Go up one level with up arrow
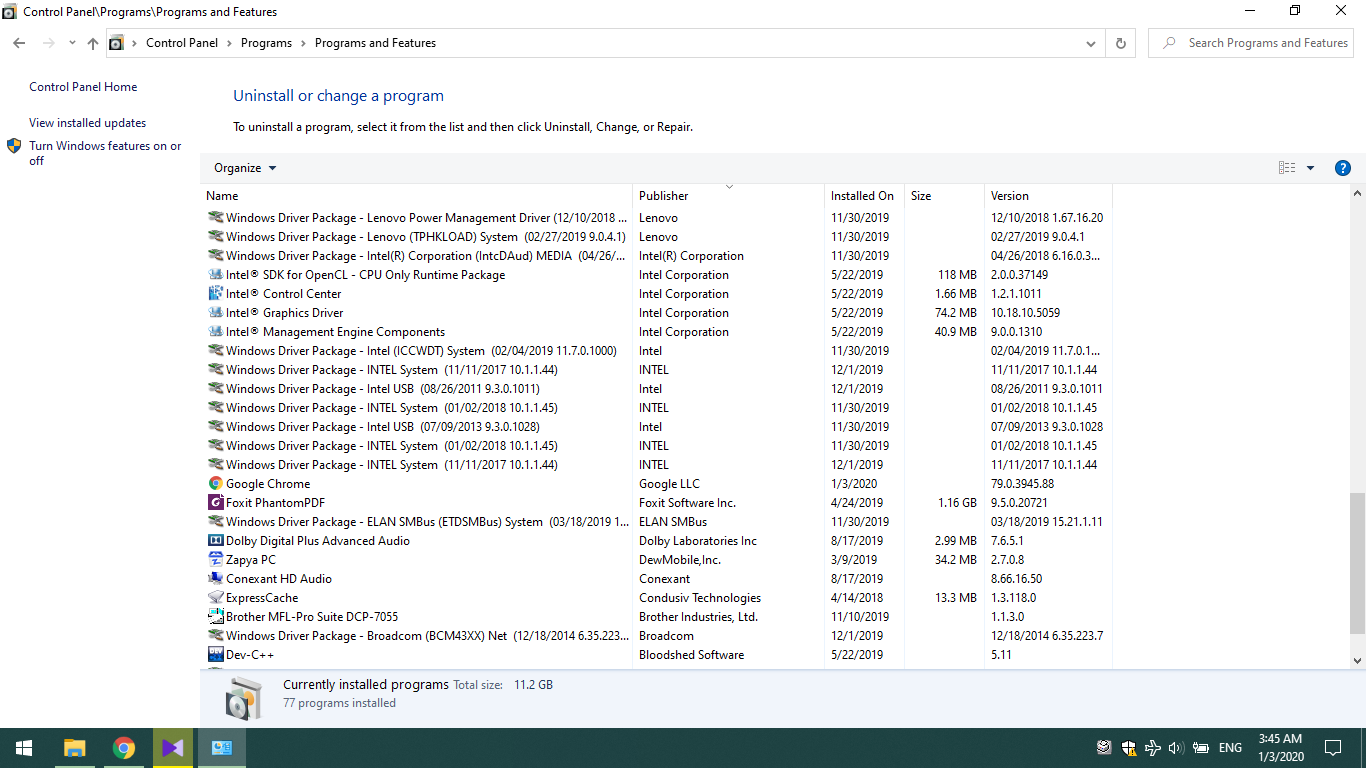Viewport: 1366px width, 768px height. coord(93,43)
